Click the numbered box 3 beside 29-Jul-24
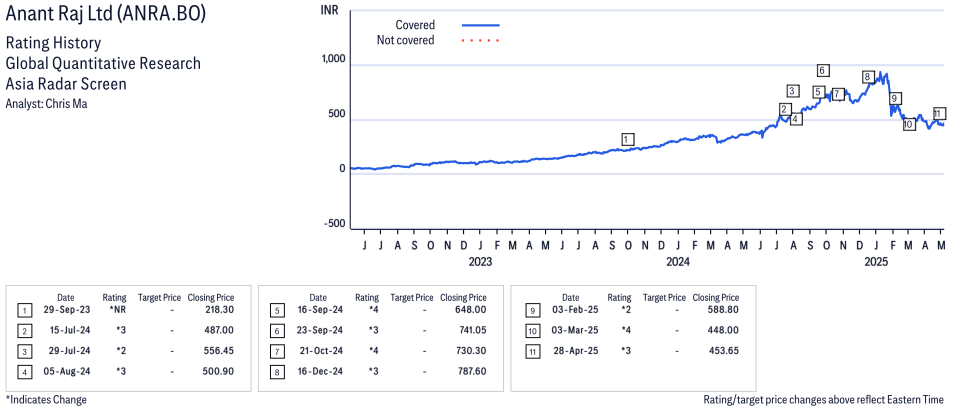Viewport: 955px width, 407px height. tap(24, 352)
